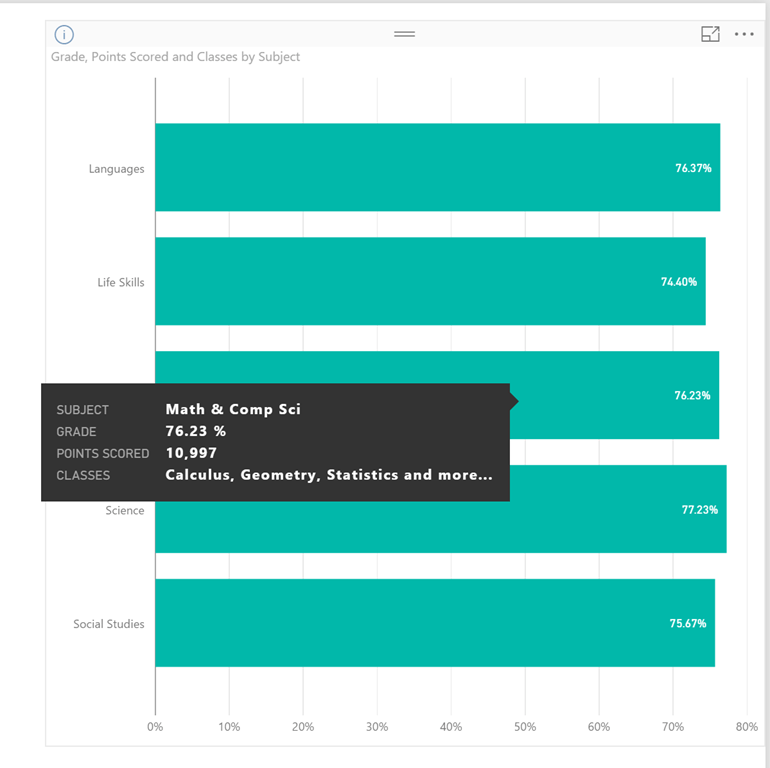Click the Science axis label
This screenshot has width=770, height=768.
(125, 510)
